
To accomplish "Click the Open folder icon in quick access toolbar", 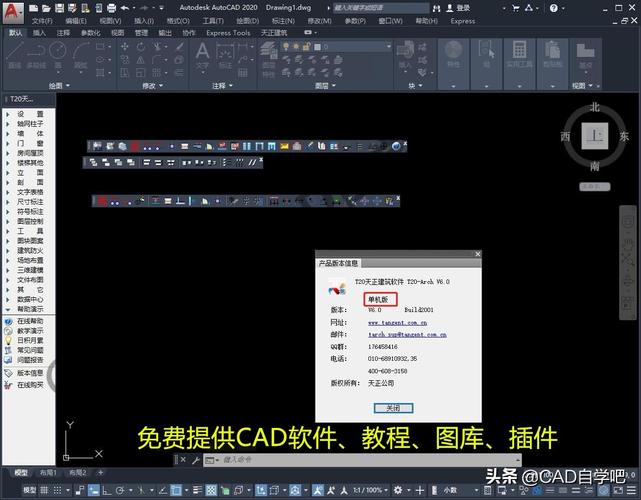I will point(47,8).
